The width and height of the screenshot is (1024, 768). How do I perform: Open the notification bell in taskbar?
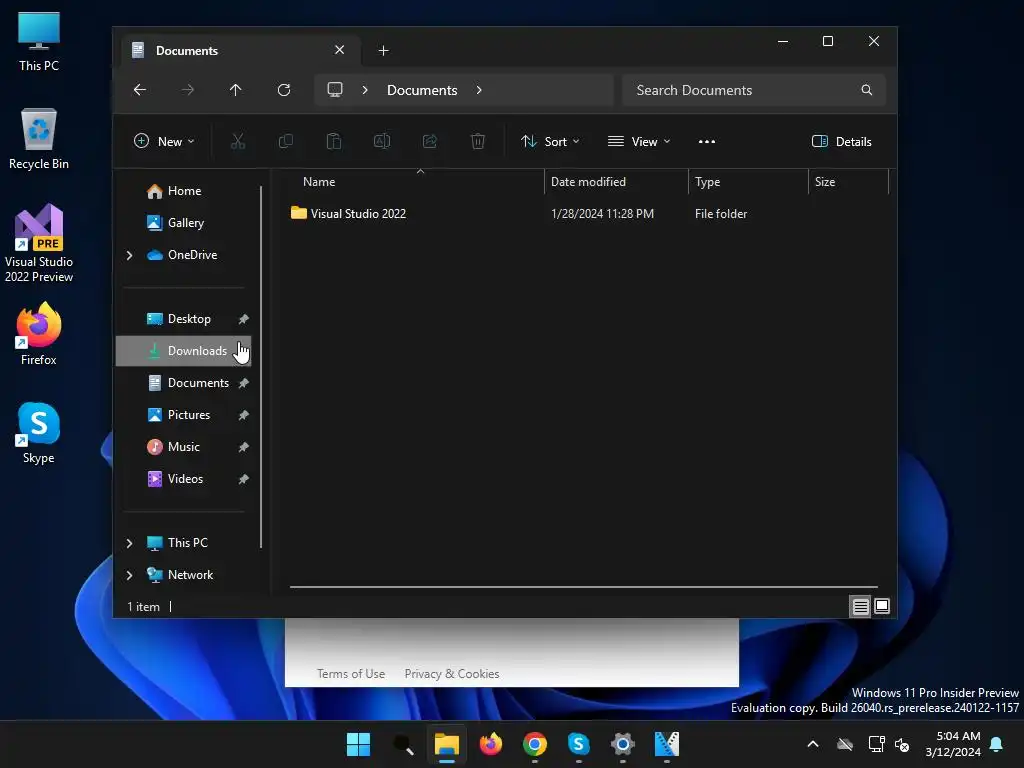coord(997,744)
